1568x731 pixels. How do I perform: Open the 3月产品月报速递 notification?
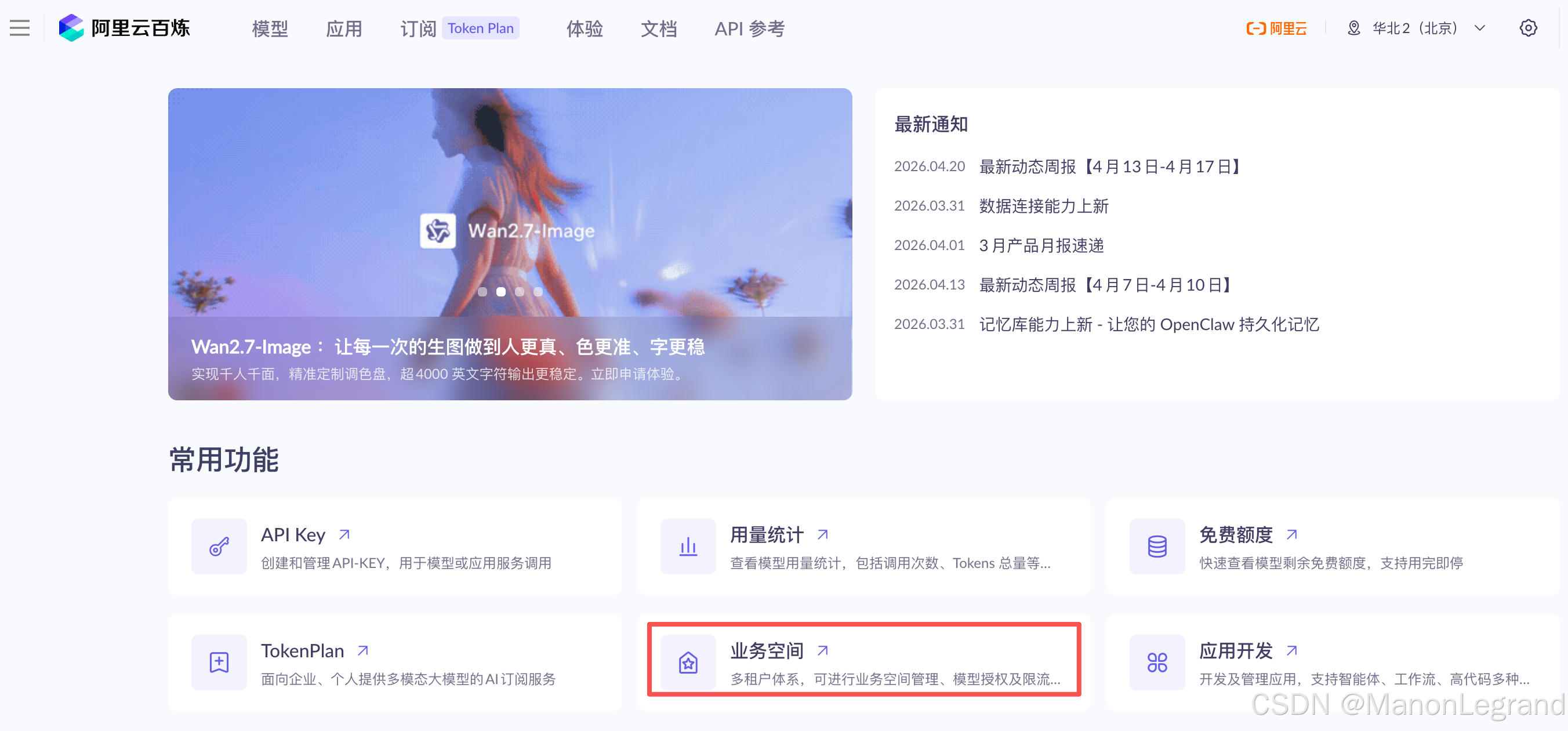click(1041, 245)
